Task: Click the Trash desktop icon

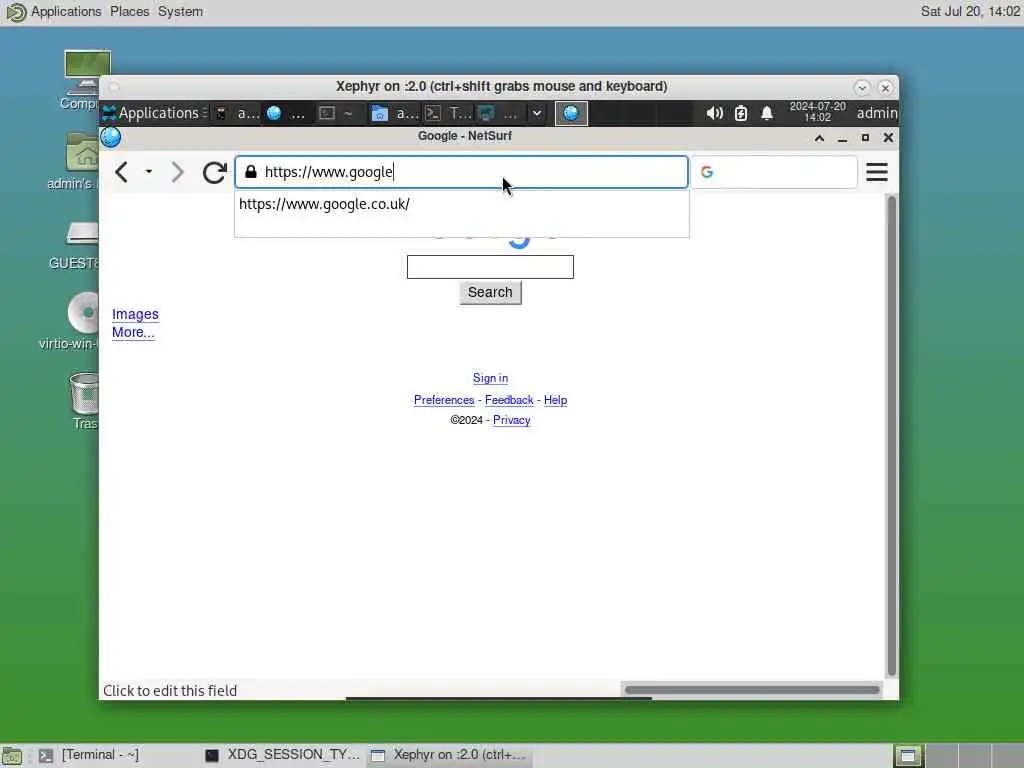Action: click(84, 401)
